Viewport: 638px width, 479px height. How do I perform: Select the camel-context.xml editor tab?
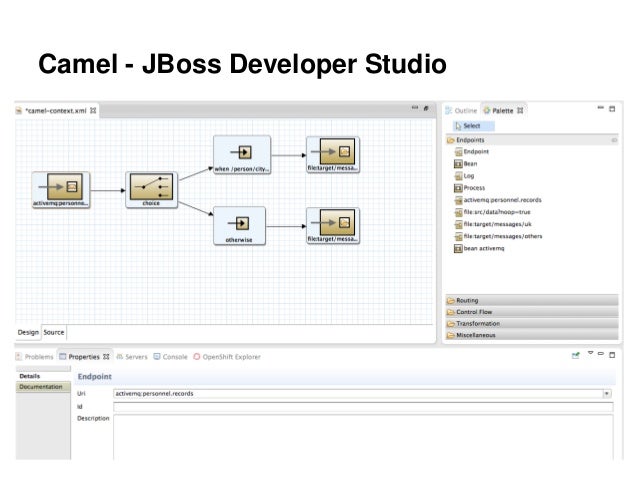point(56,111)
